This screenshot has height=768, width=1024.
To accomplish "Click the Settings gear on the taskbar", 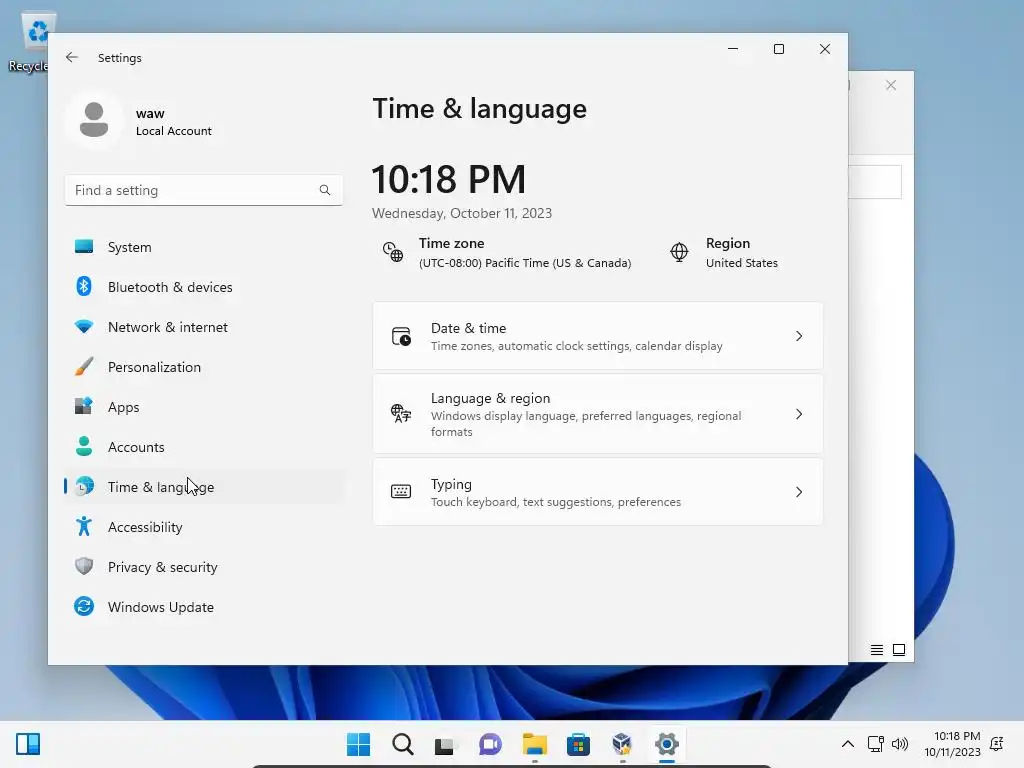I will [666, 744].
